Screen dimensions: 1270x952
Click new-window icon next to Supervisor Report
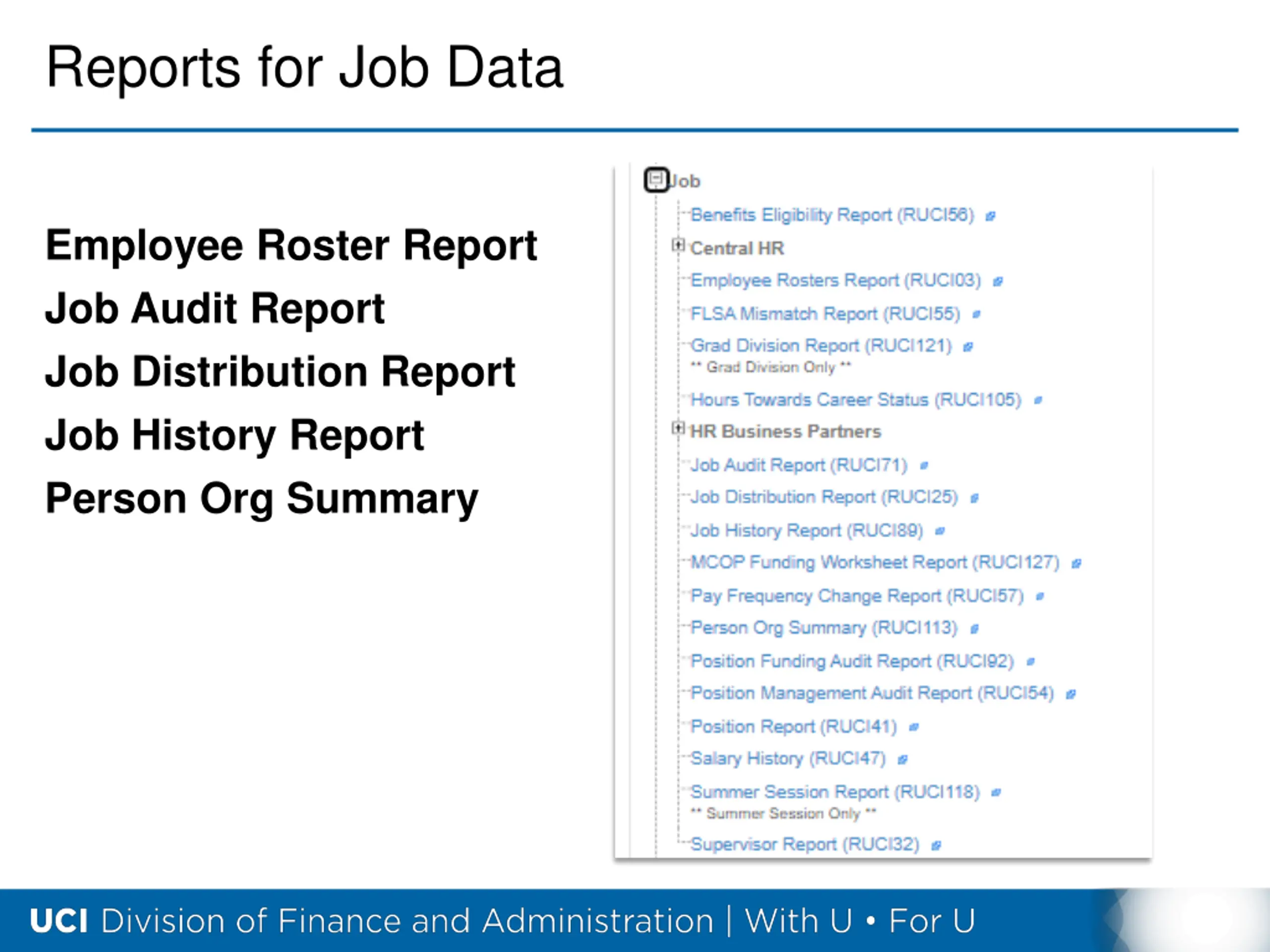(x=936, y=846)
